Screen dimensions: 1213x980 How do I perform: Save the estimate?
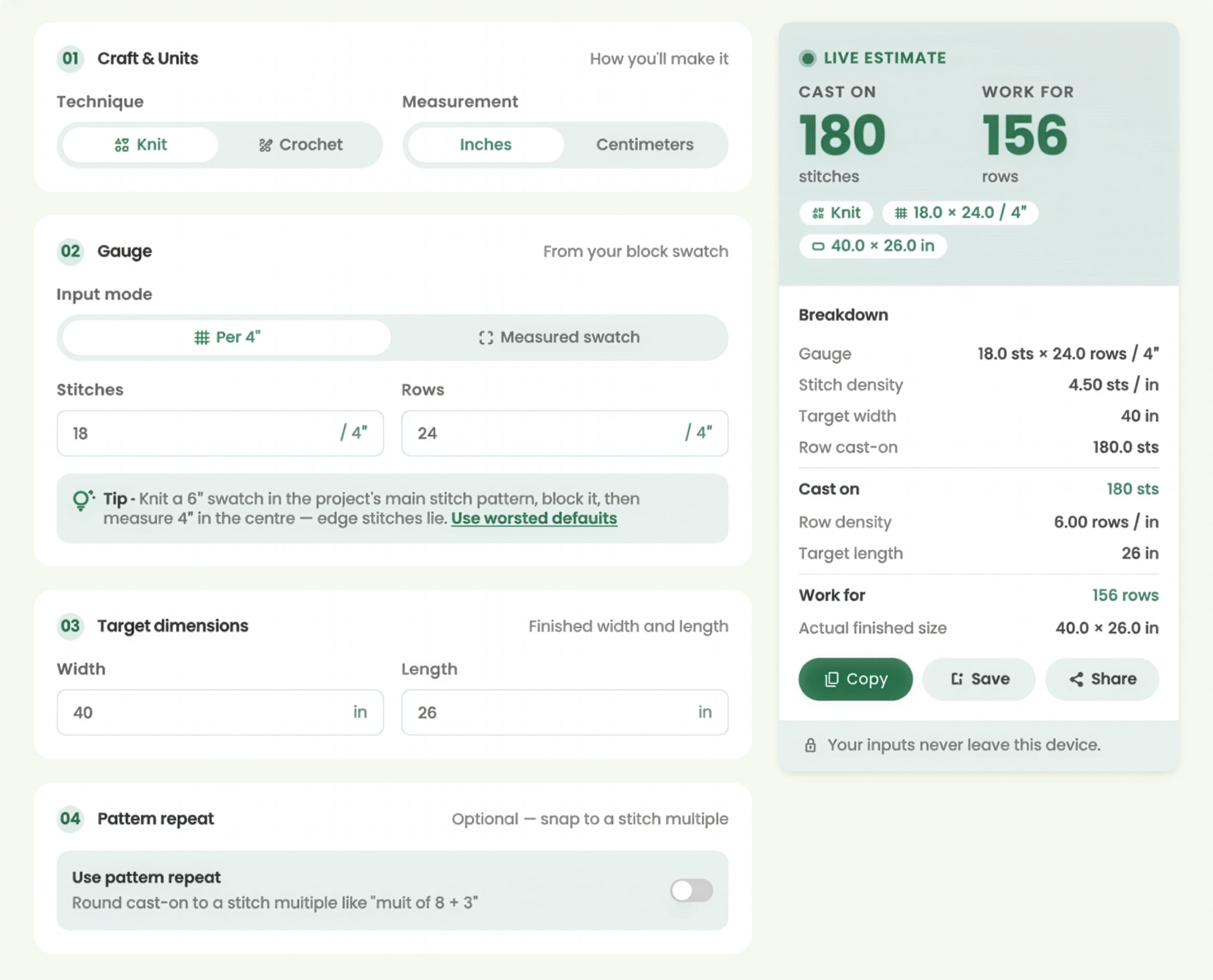coord(979,678)
